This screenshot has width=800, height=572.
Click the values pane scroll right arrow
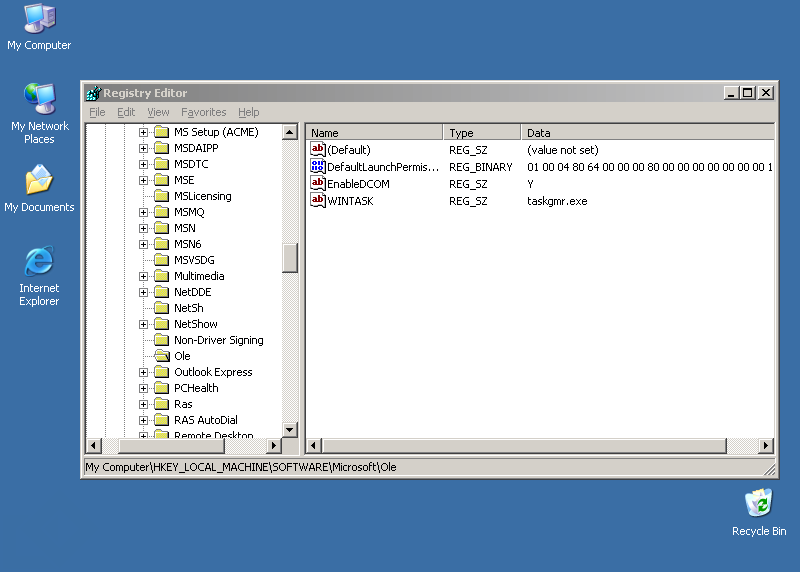coord(765,445)
